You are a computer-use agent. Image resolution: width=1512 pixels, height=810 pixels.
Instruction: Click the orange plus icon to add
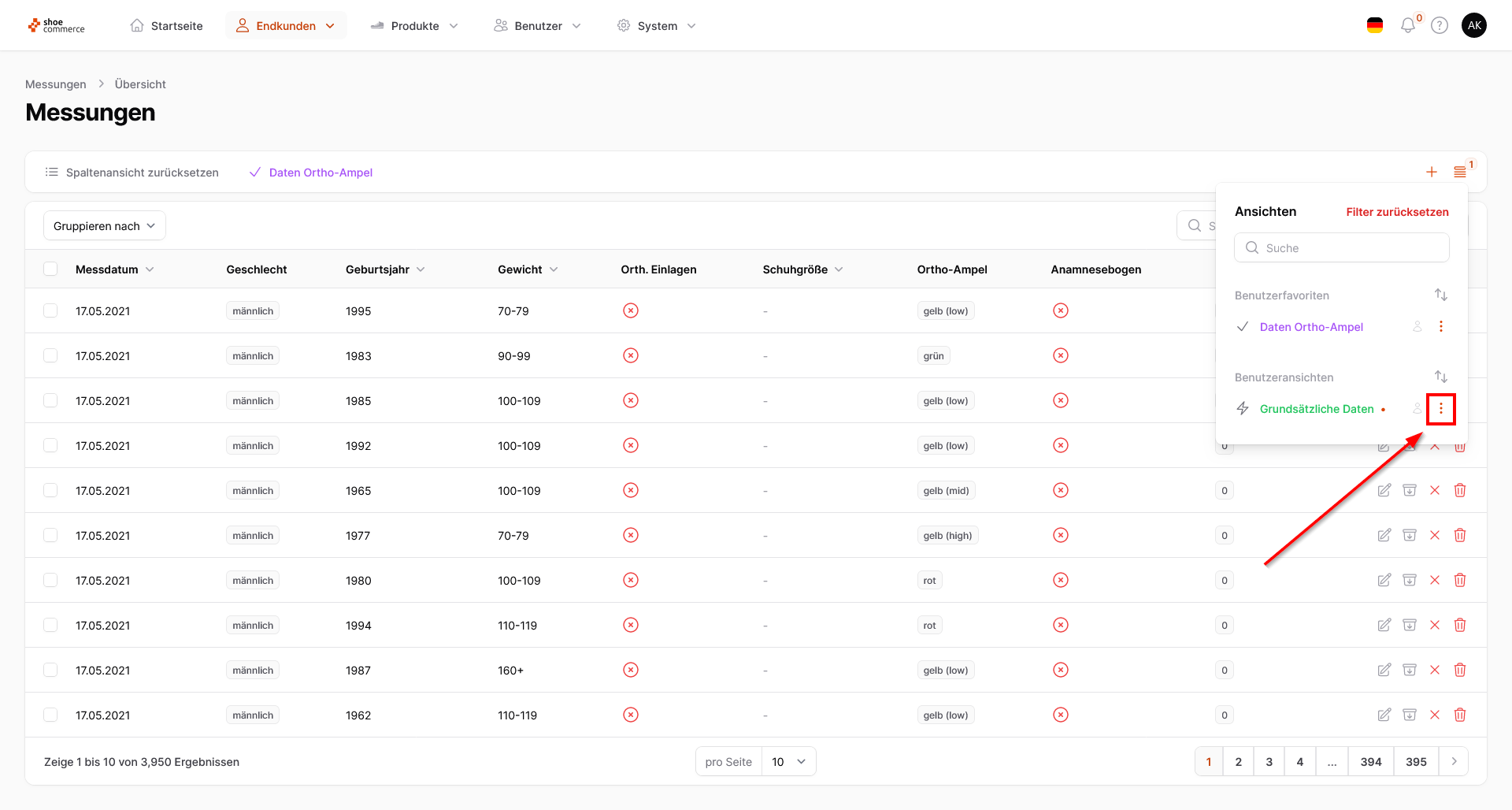click(x=1431, y=173)
